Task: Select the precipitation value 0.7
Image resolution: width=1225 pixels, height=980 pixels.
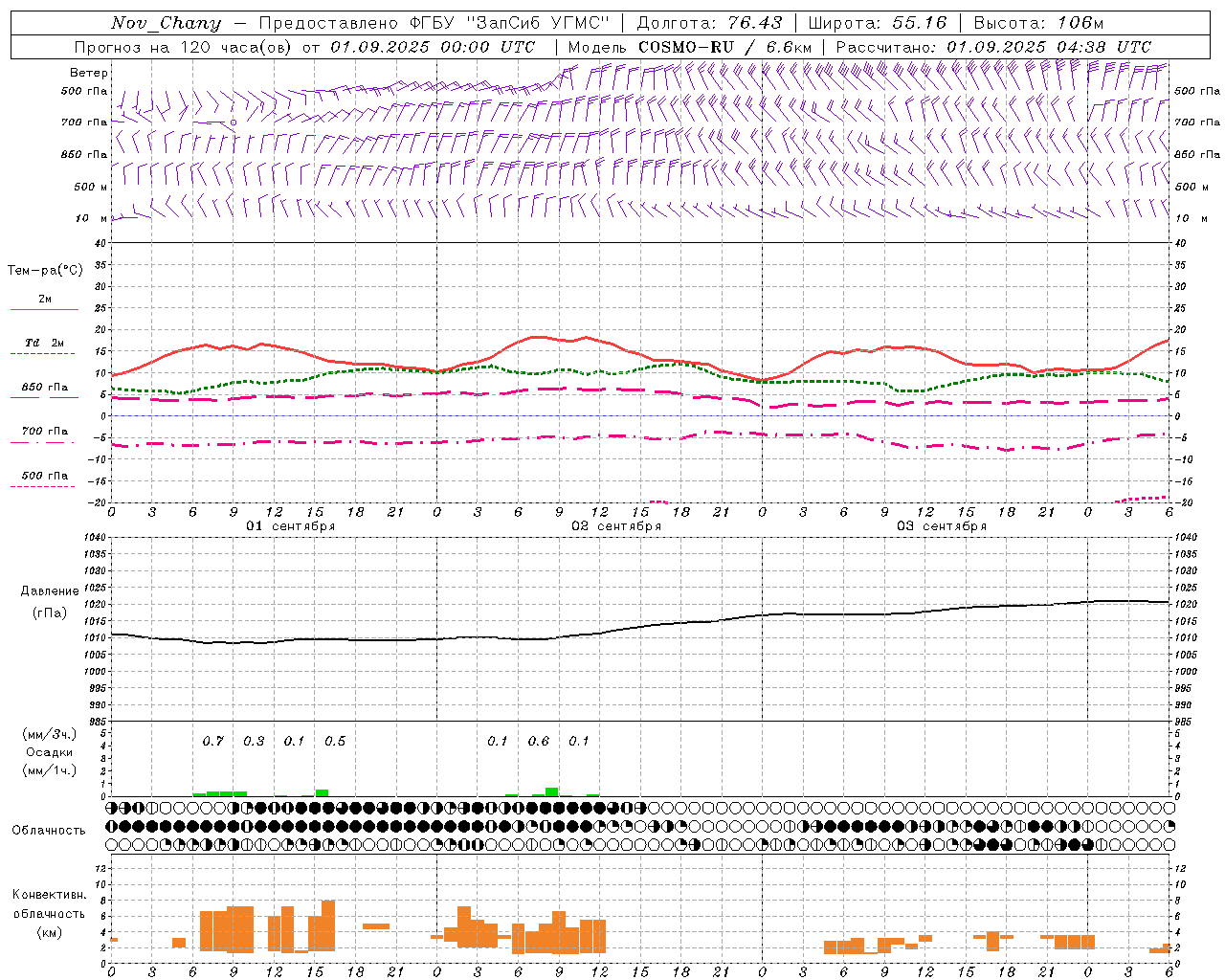Action: tap(212, 741)
